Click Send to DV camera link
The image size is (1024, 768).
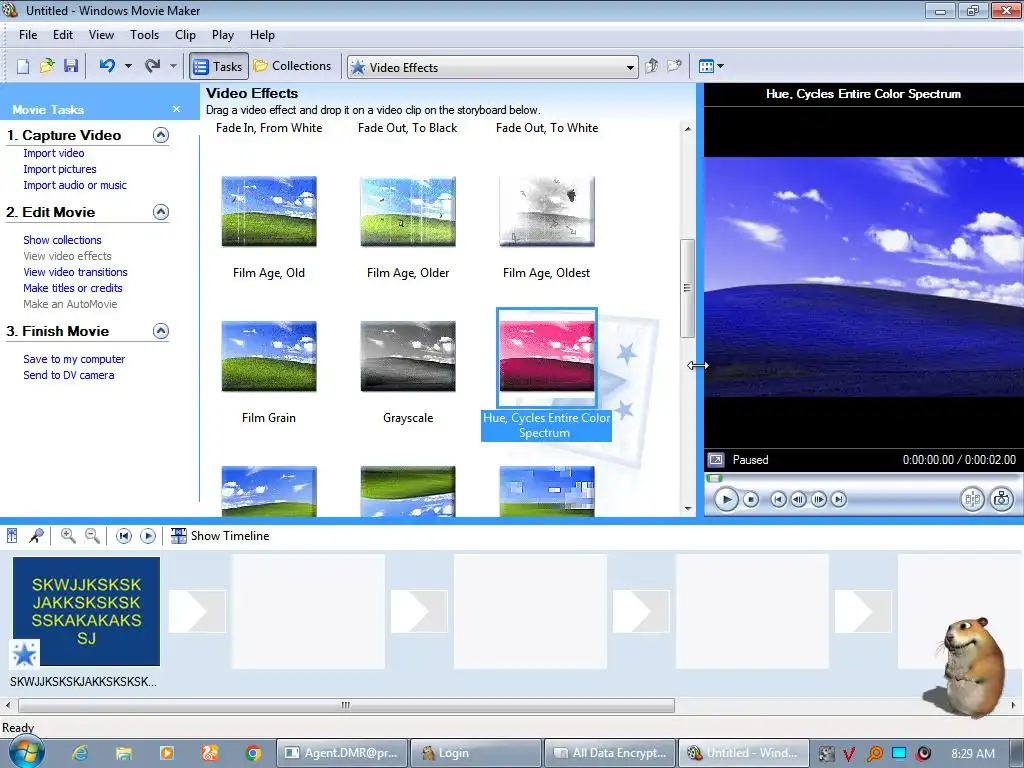coord(69,375)
